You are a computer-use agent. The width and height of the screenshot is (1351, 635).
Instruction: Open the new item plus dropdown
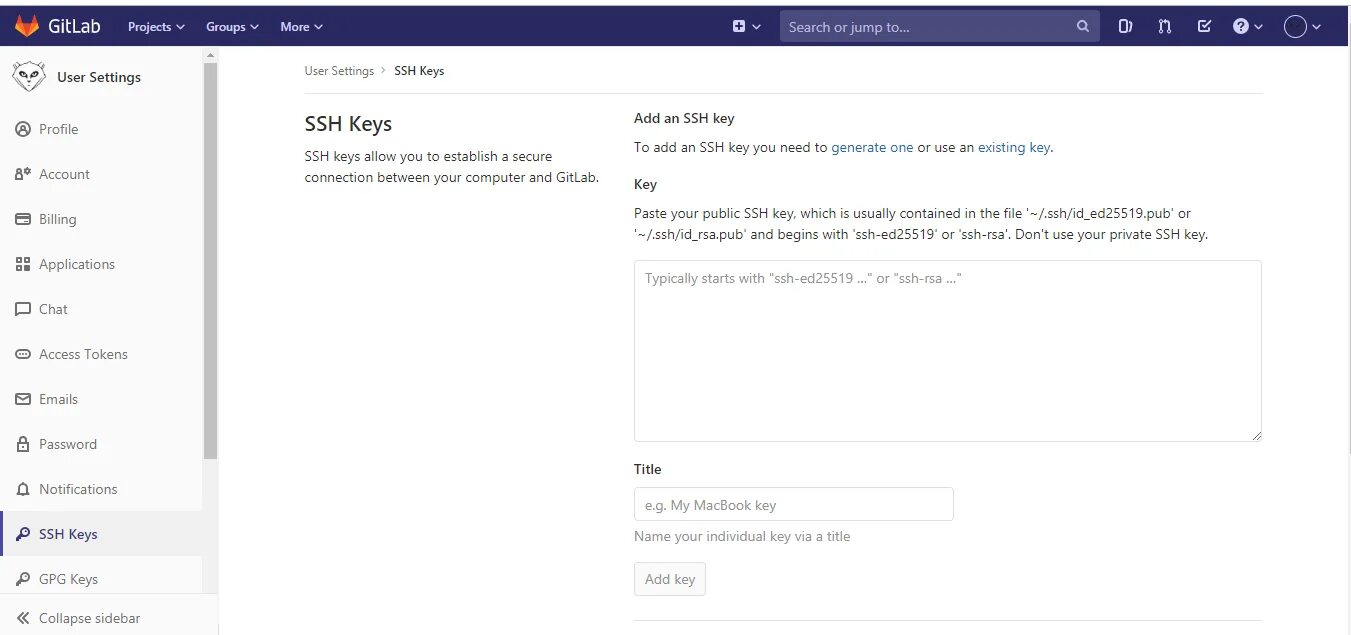[746, 26]
